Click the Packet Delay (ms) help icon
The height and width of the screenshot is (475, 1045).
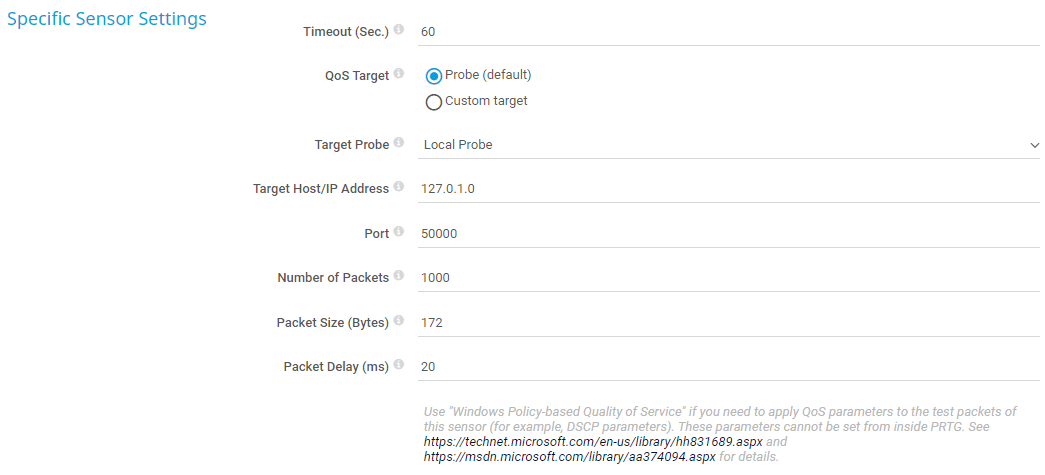[x=399, y=366]
